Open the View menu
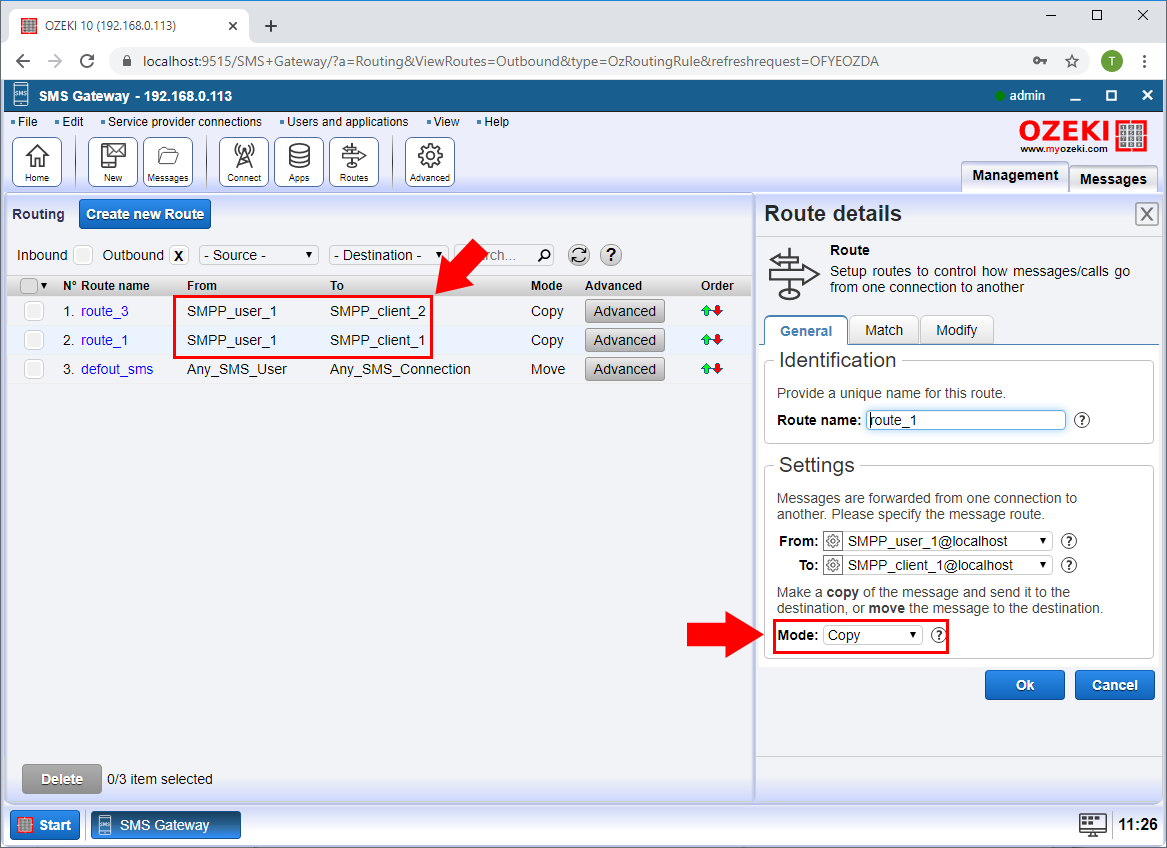 coord(446,122)
